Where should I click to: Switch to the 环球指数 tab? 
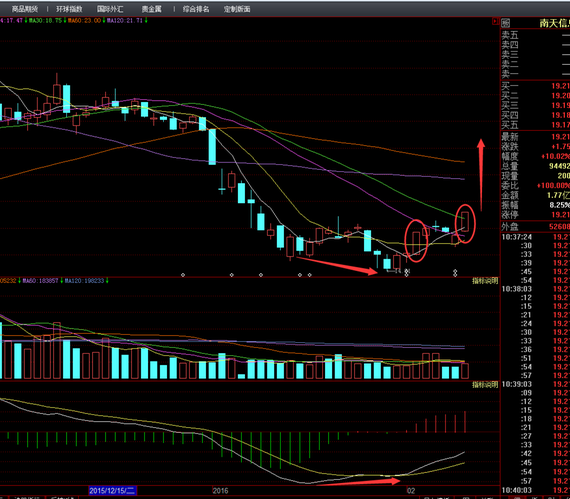69,9
